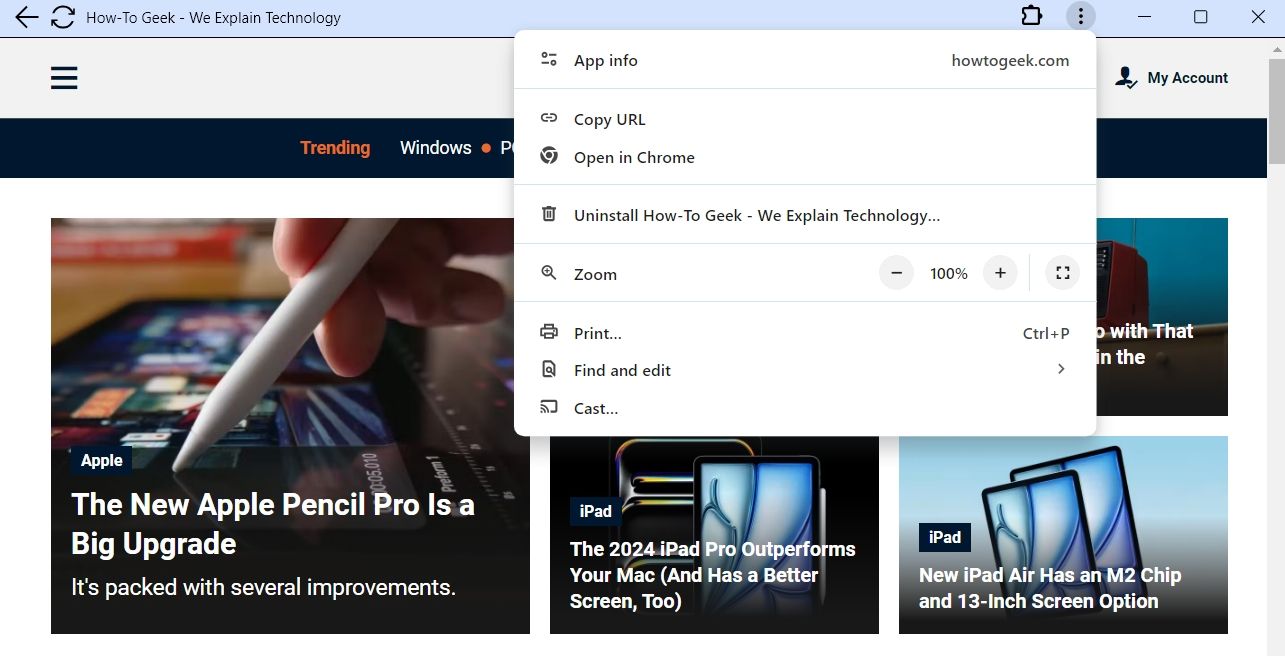Click the Chrome logo icon in menu
This screenshot has width=1285, height=656.
pyautogui.click(x=549, y=156)
